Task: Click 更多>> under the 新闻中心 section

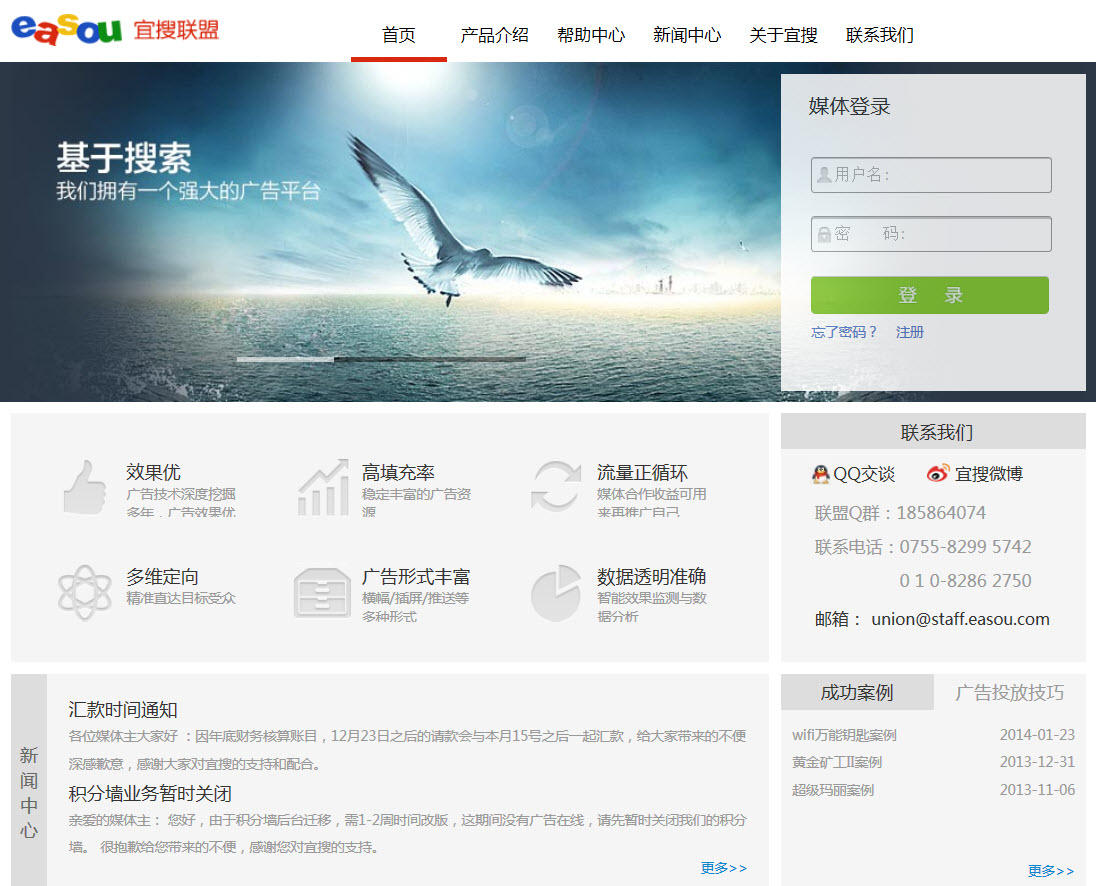Action: [x=722, y=868]
